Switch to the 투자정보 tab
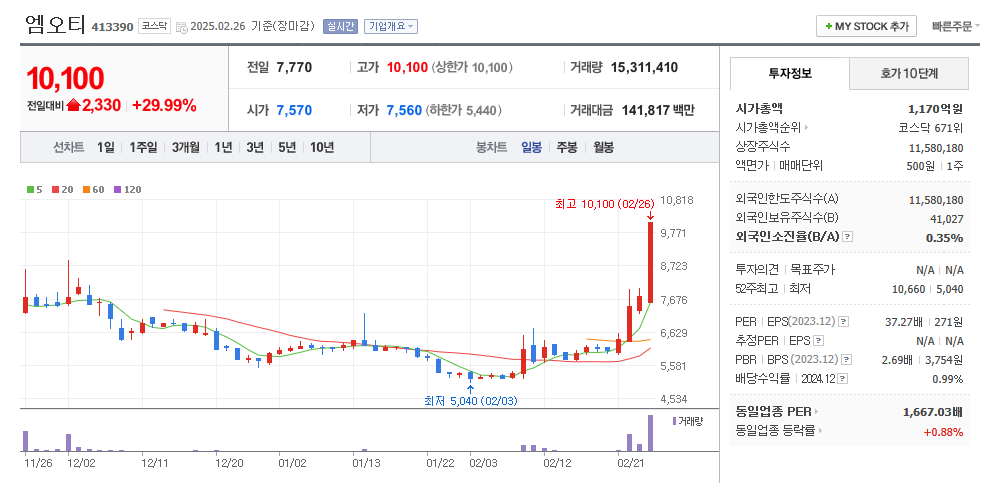 (790, 73)
